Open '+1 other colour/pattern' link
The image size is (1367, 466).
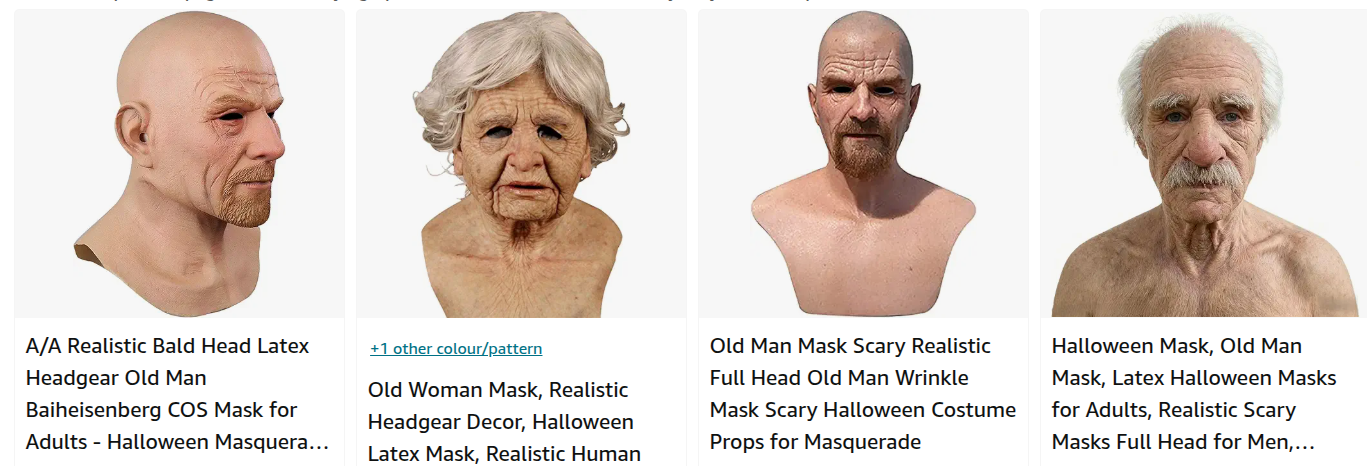pyautogui.click(x=456, y=349)
